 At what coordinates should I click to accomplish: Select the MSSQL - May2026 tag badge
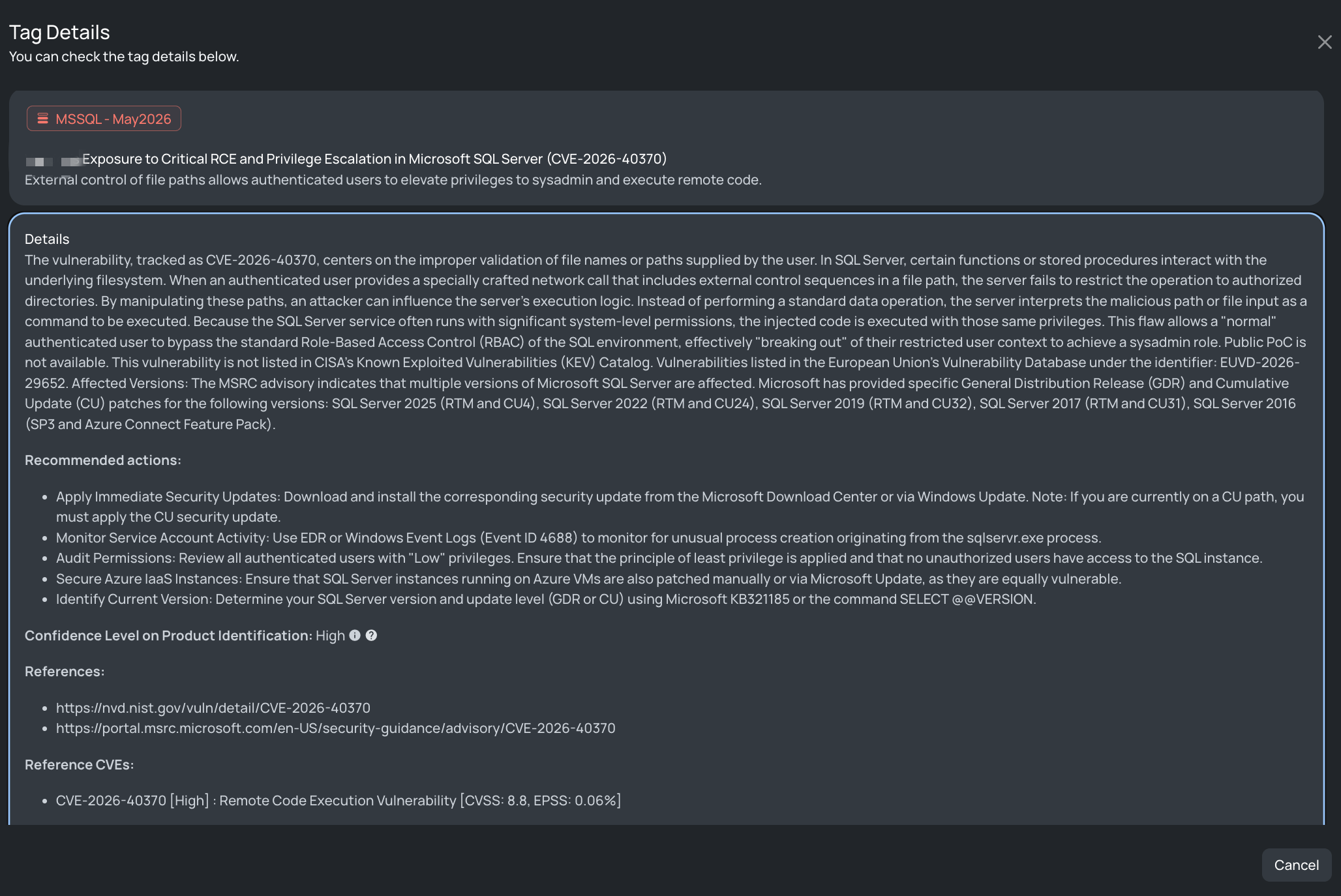click(104, 119)
